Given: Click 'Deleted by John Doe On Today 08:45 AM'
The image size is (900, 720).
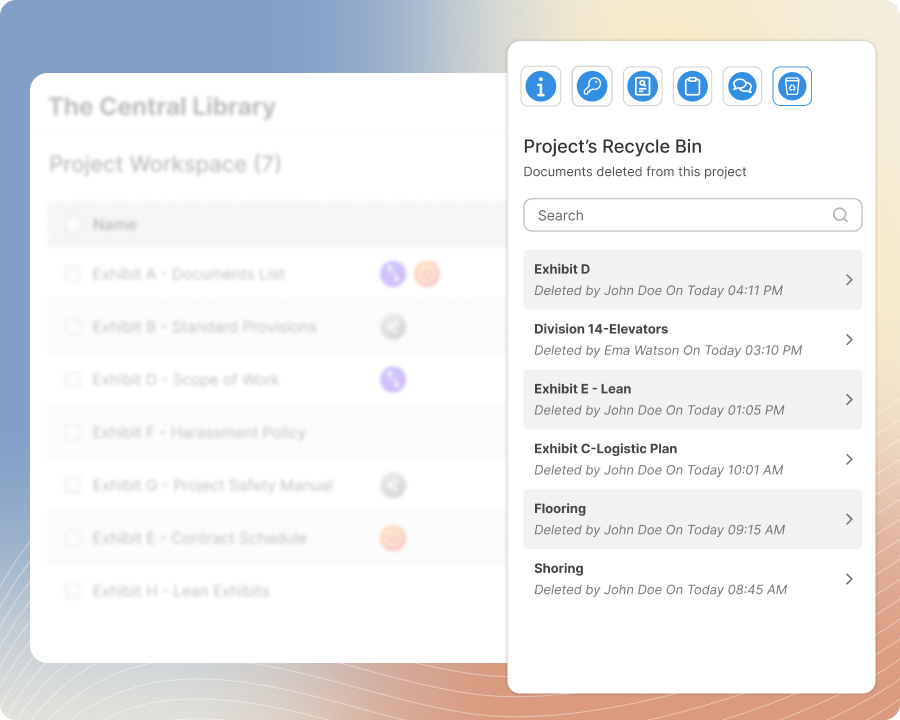Looking at the screenshot, I should pos(661,590).
